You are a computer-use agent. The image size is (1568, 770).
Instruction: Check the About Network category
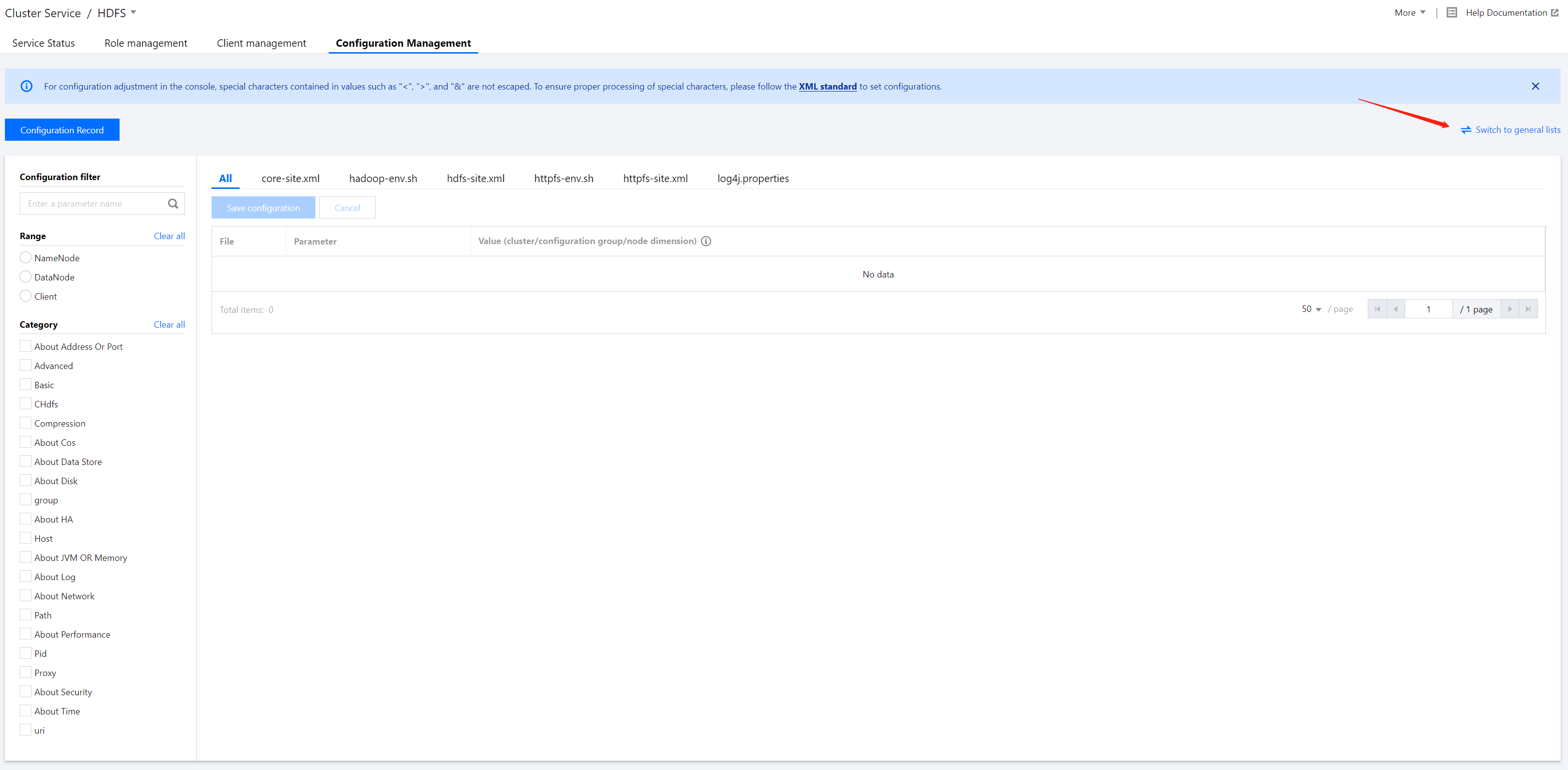tap(26, 596)
